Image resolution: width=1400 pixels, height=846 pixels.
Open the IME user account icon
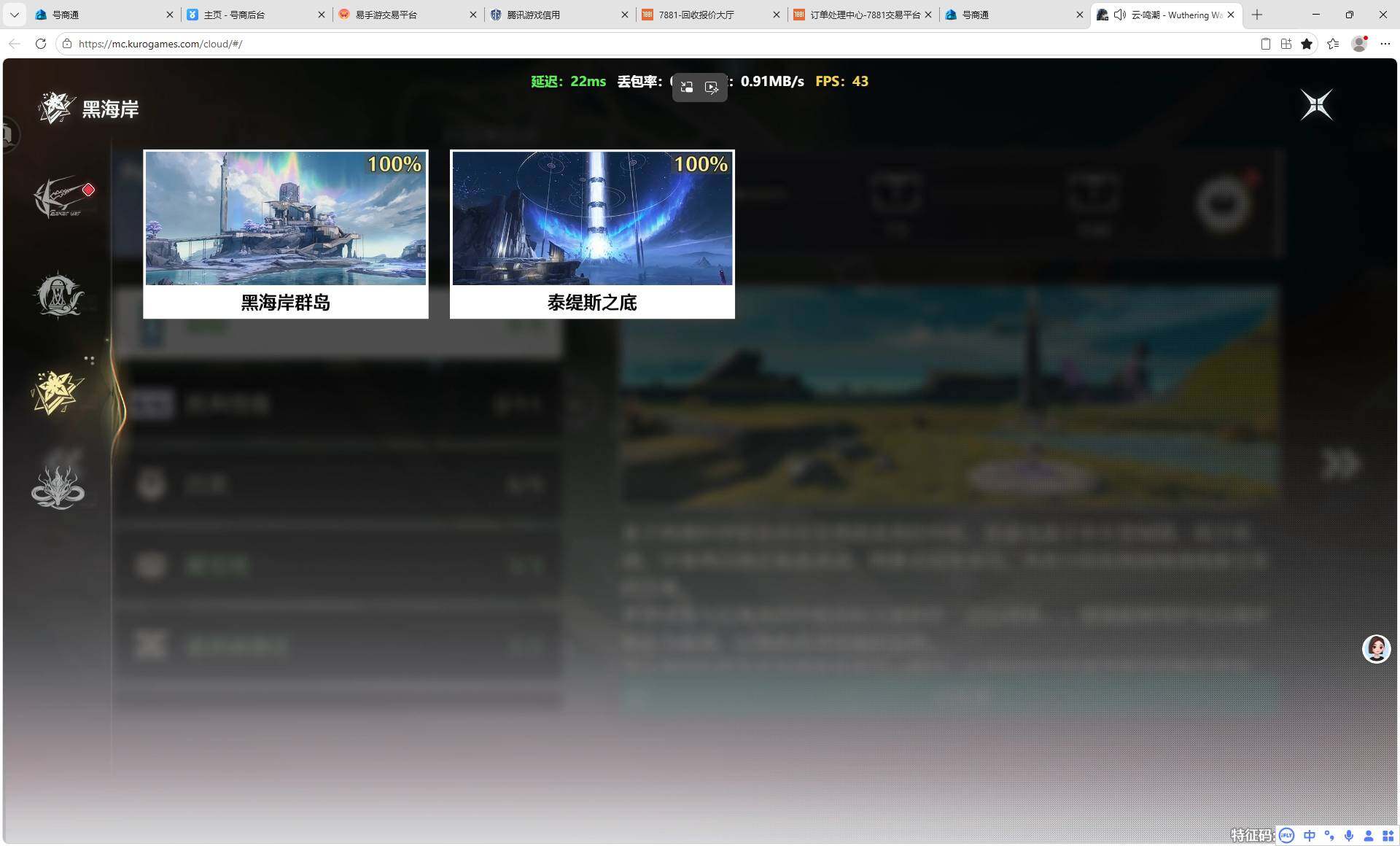pyautogui.click(x=1369, y=836)
